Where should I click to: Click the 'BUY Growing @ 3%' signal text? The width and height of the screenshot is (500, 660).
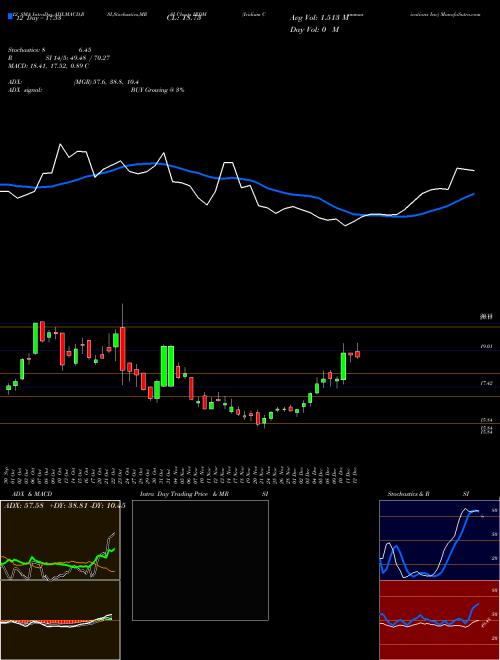pyautogui.click(x=157, y=90)
